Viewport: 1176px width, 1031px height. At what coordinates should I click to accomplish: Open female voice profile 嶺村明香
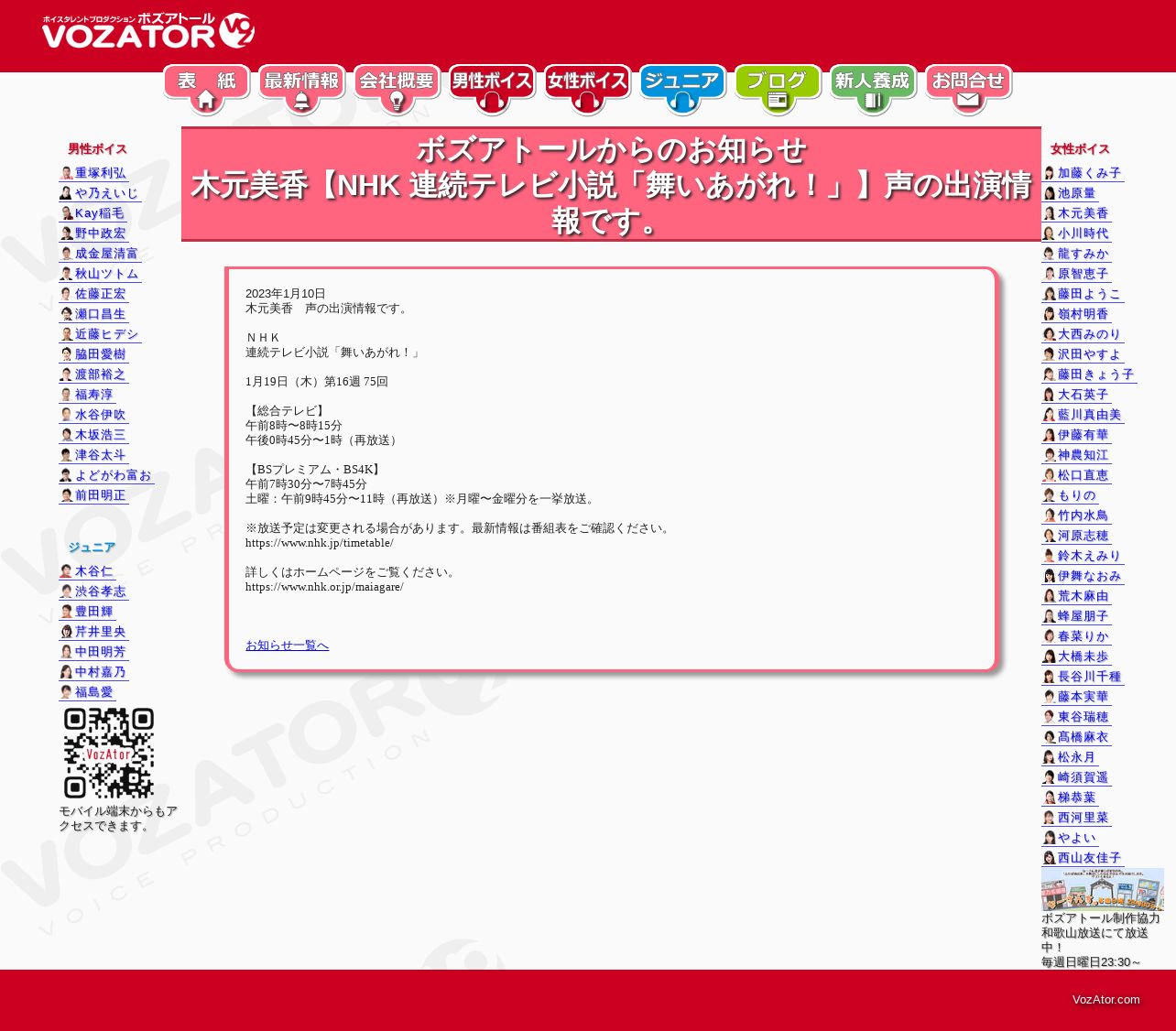(1076, 314)
